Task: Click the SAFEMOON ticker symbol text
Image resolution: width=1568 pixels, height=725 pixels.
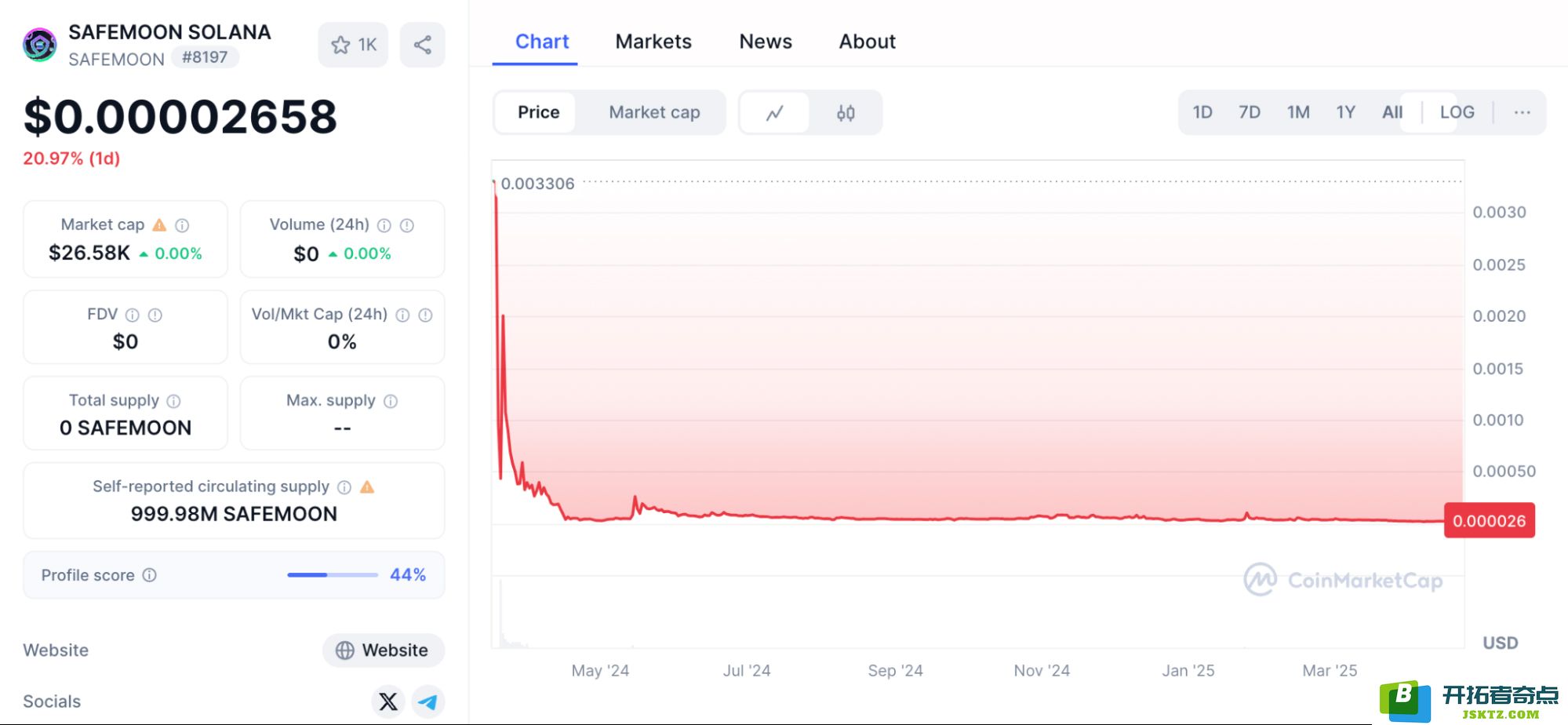Action: (116, 60)
